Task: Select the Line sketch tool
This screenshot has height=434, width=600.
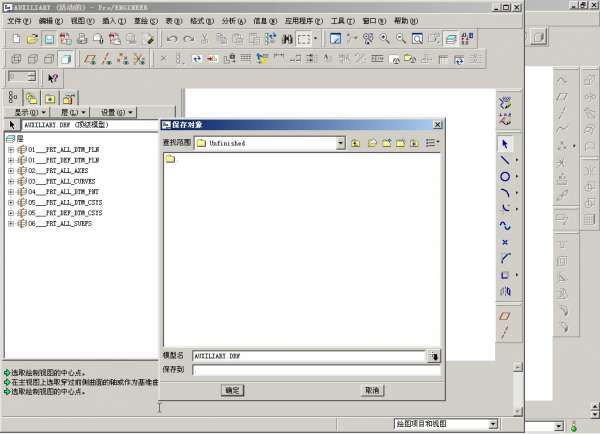Action: 505,160
